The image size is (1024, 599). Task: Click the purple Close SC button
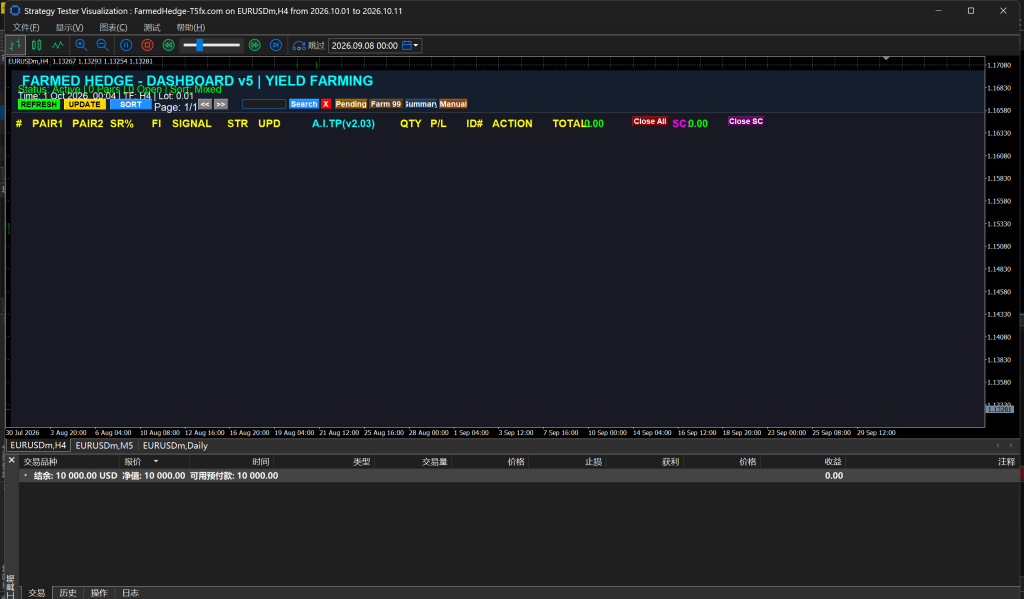coord(746,121)
